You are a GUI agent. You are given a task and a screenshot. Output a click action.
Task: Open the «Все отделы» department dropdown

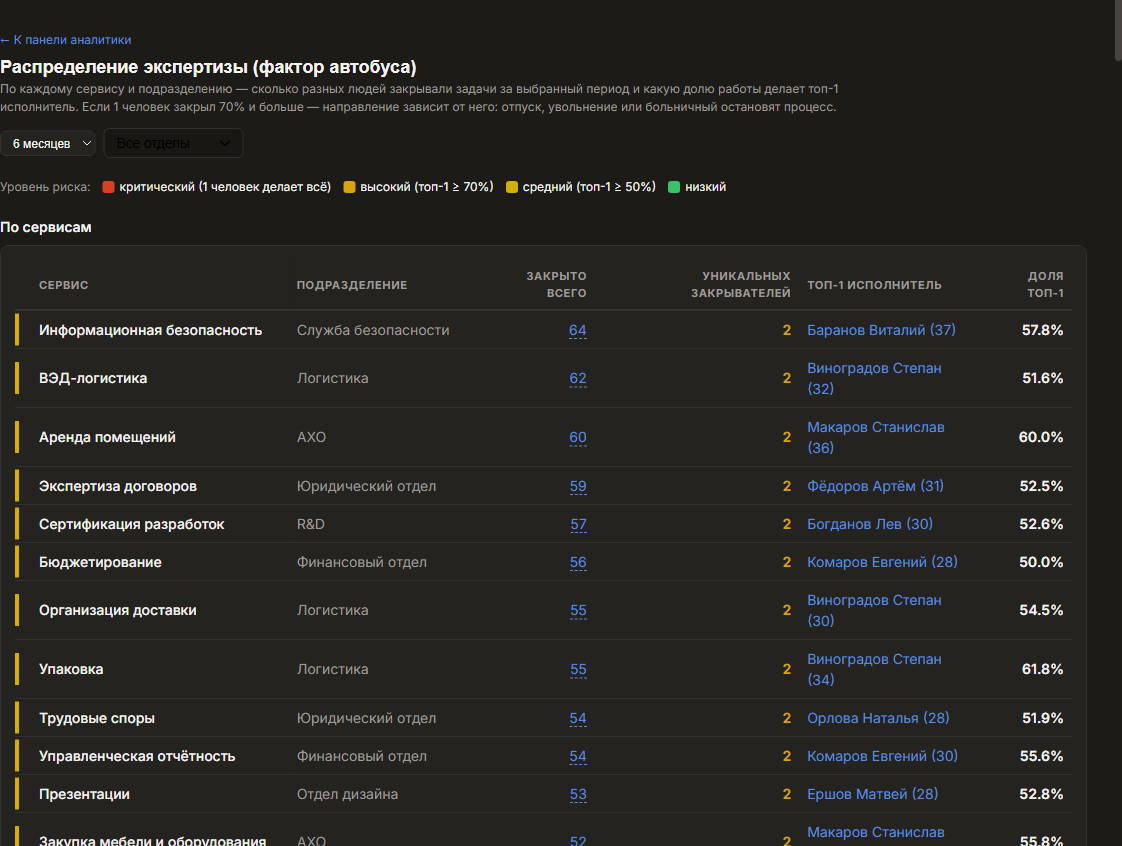(173, 143)
